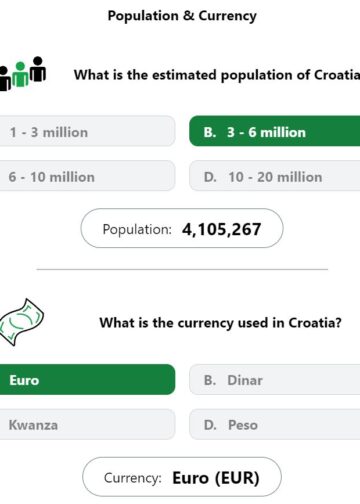
Task: Click the Population & Currency heading
Action: pyautogui.click(x=182, y=16)
